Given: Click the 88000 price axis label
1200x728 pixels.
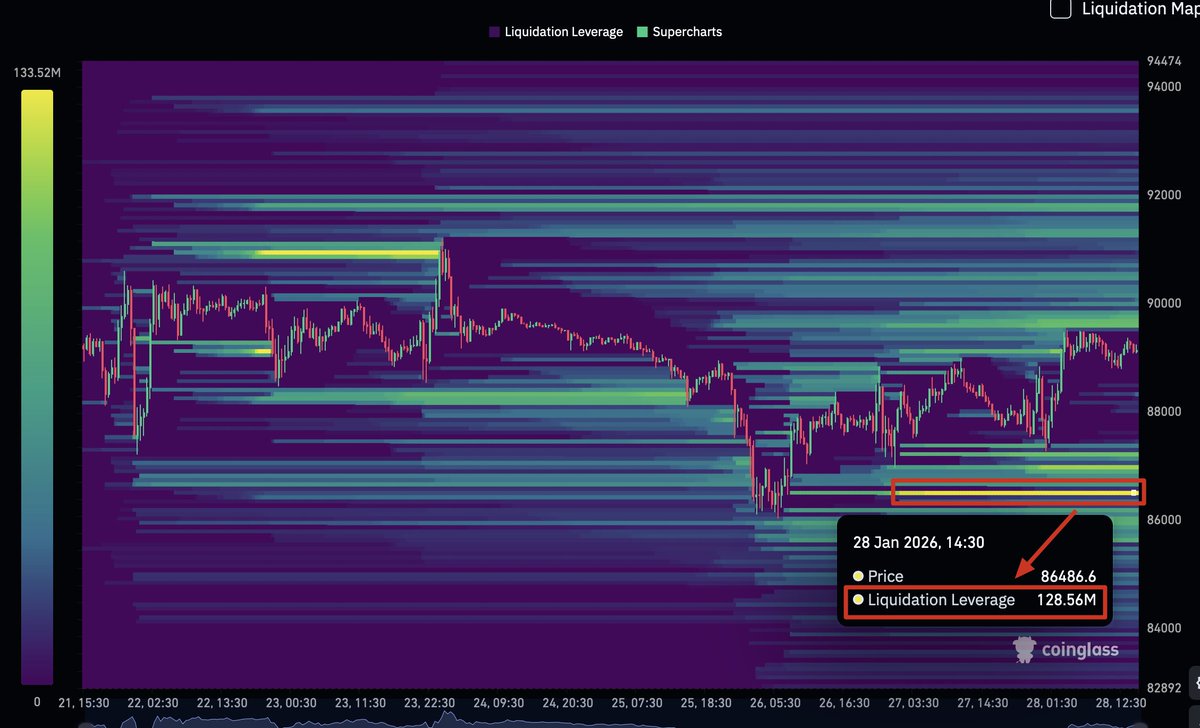Looking at the screenshot, I should [1163, 412].
